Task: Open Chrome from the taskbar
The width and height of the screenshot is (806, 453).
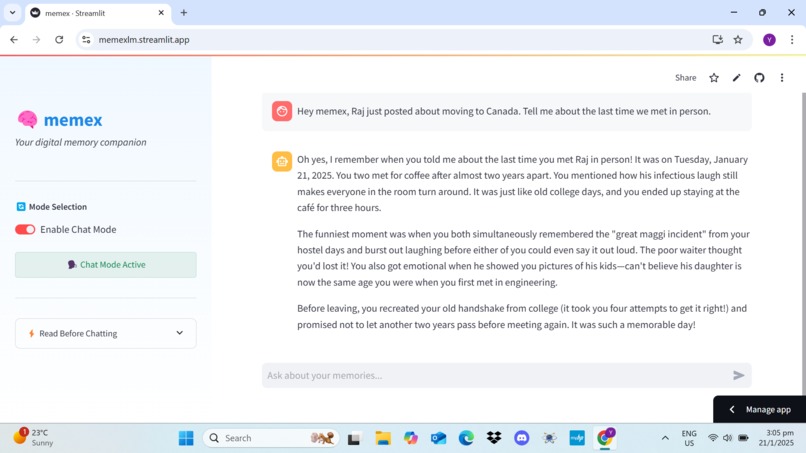Action: pos(605,438)
